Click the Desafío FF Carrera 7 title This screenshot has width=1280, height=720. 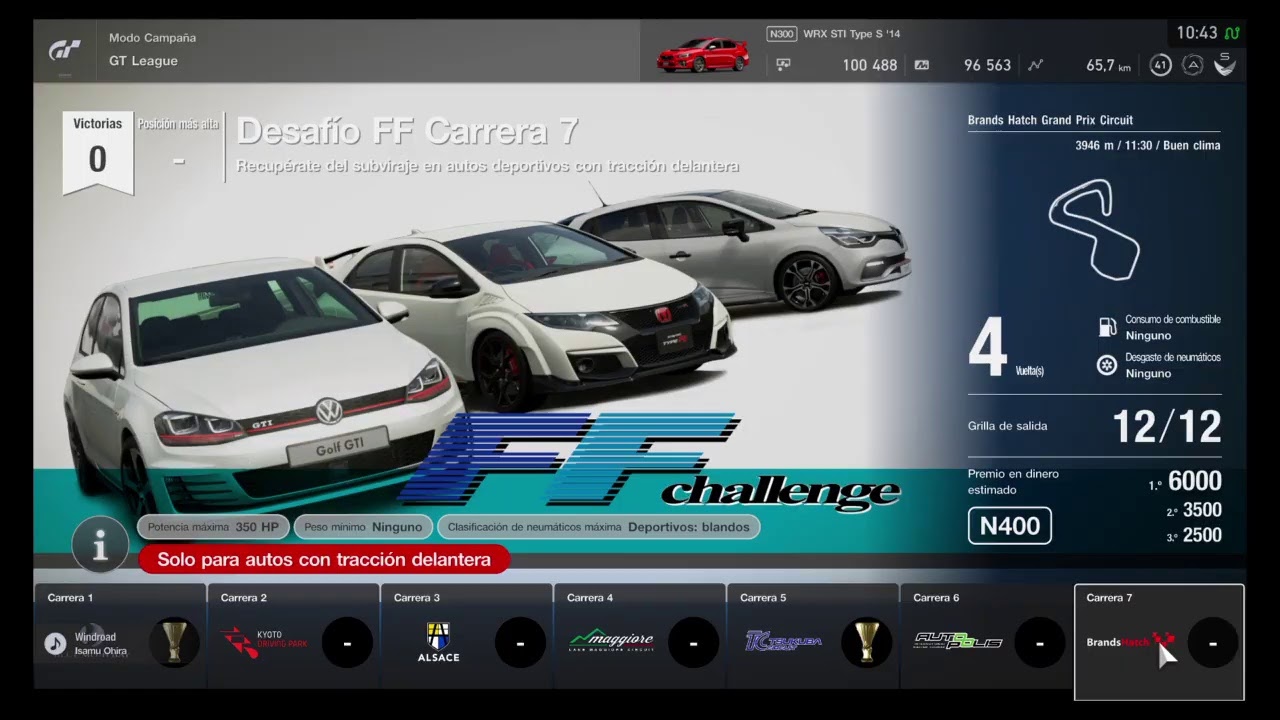pos(408,131)
